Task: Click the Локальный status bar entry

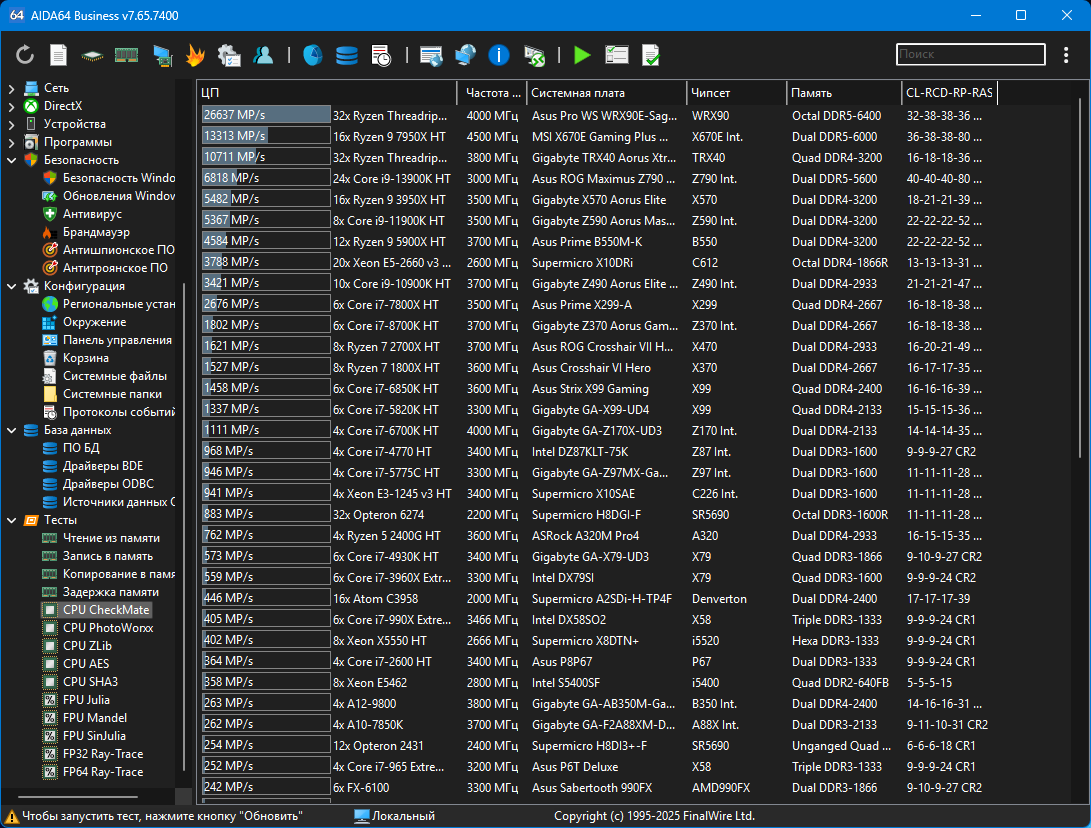Action: [395, 816]
